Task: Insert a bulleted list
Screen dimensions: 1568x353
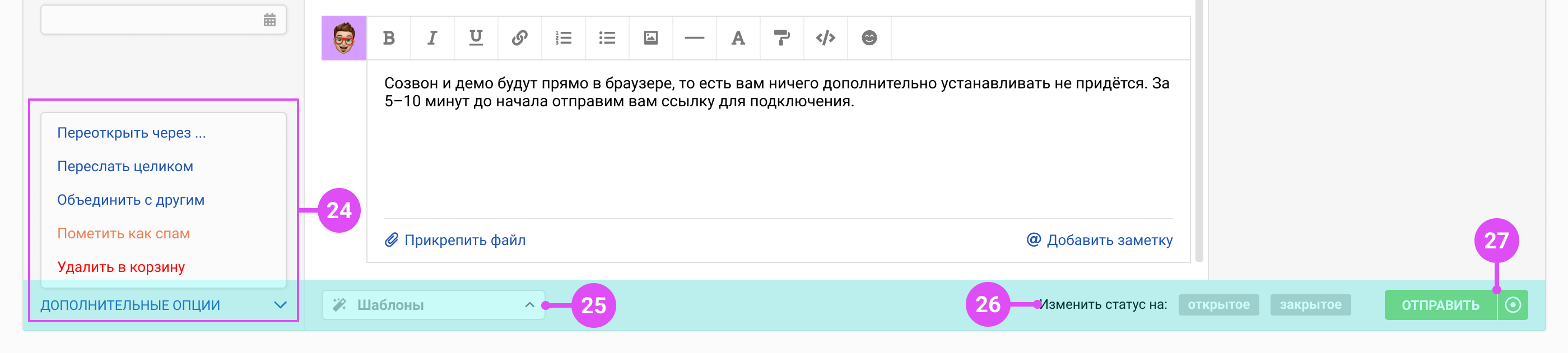Action: [607, 38]
